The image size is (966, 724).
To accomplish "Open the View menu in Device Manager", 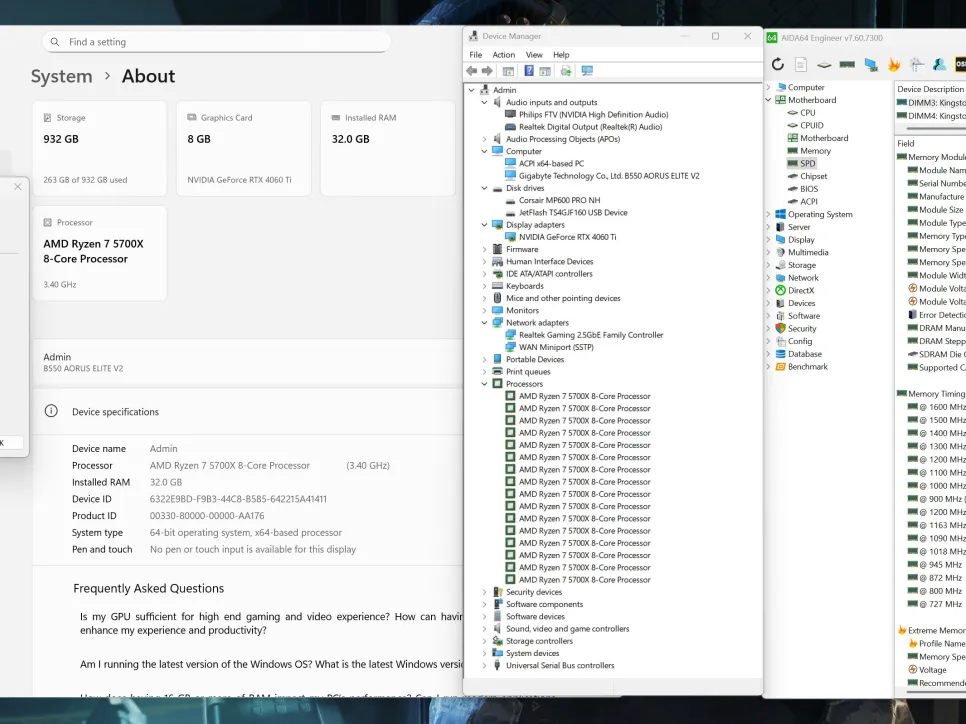I will point(534,55).
